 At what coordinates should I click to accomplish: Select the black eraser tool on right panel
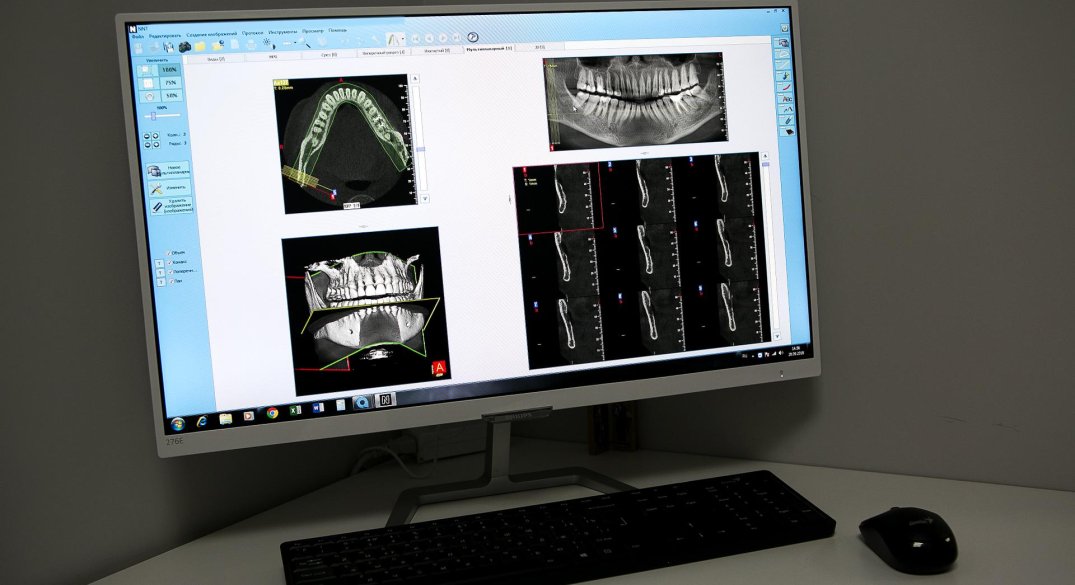coord(788,131)
